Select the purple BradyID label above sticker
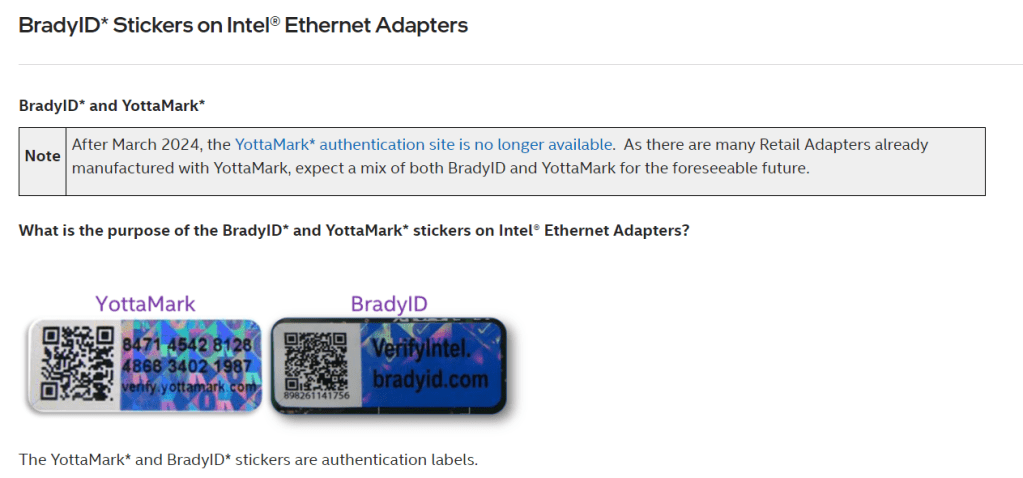 [390, 304]
